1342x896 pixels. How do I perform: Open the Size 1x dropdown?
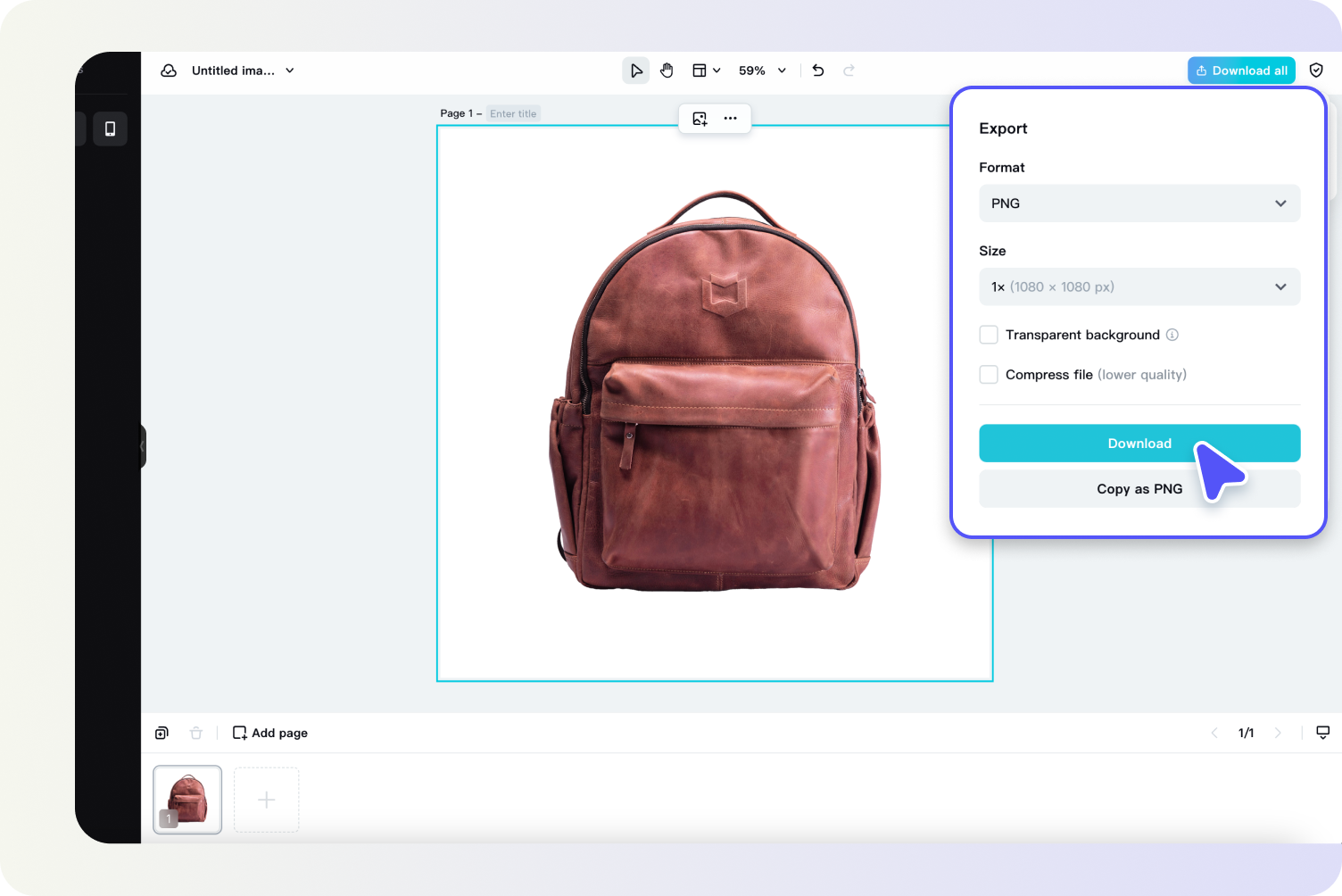(x=1139, y=286)
